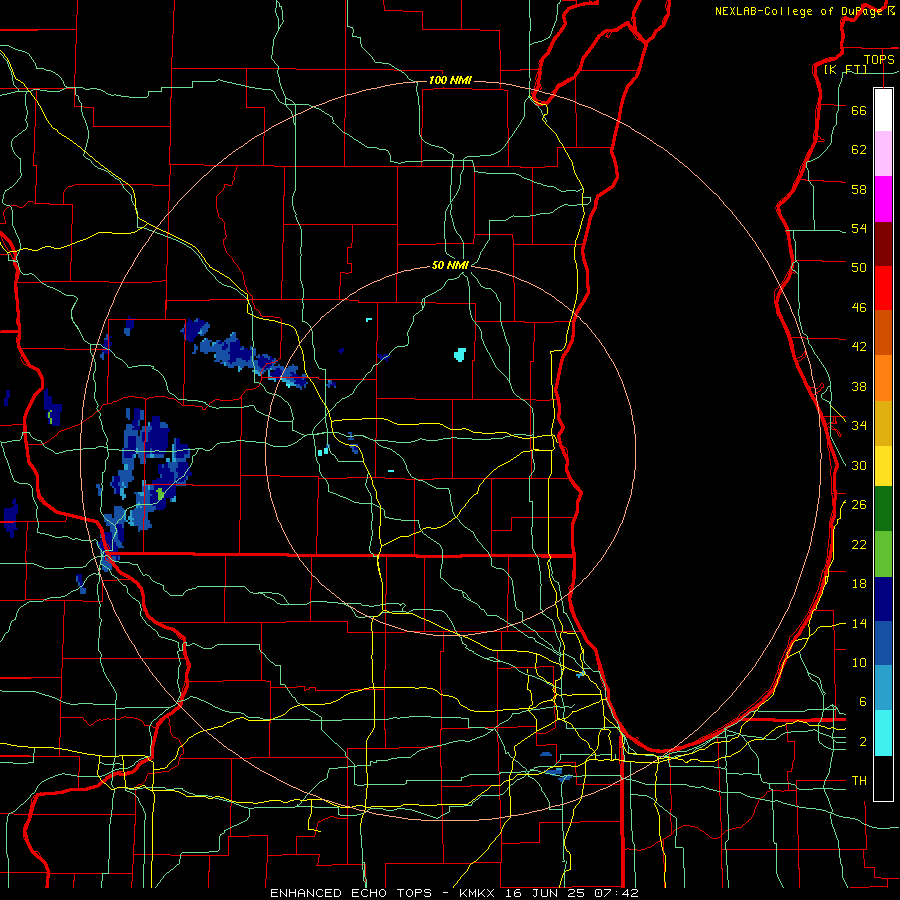Click the light green echo core in western cluster
Screen dimensions: 900x900
pyautogui.click(x=161, y=494)
